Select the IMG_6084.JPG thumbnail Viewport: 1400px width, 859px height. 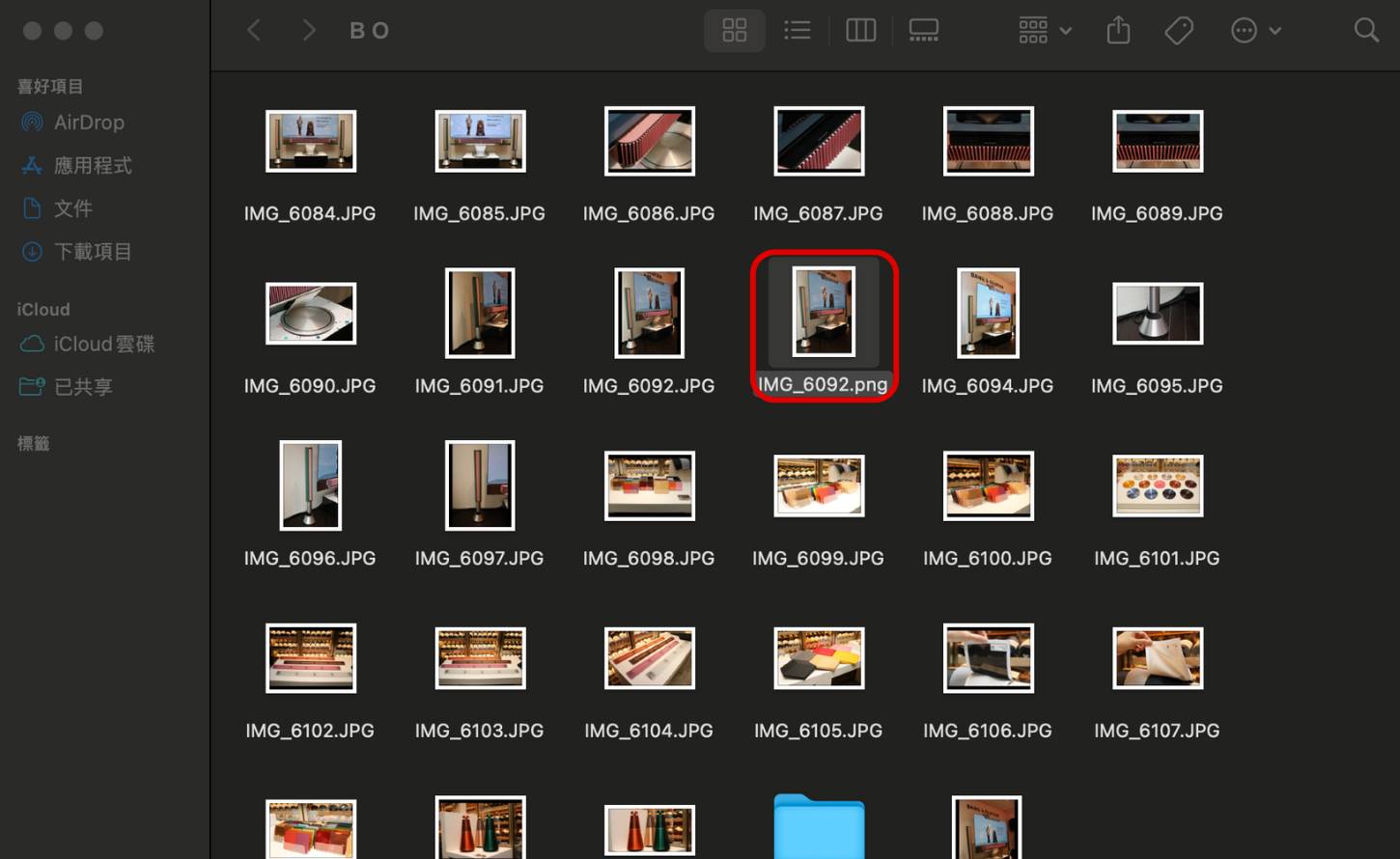click(310, 141)
